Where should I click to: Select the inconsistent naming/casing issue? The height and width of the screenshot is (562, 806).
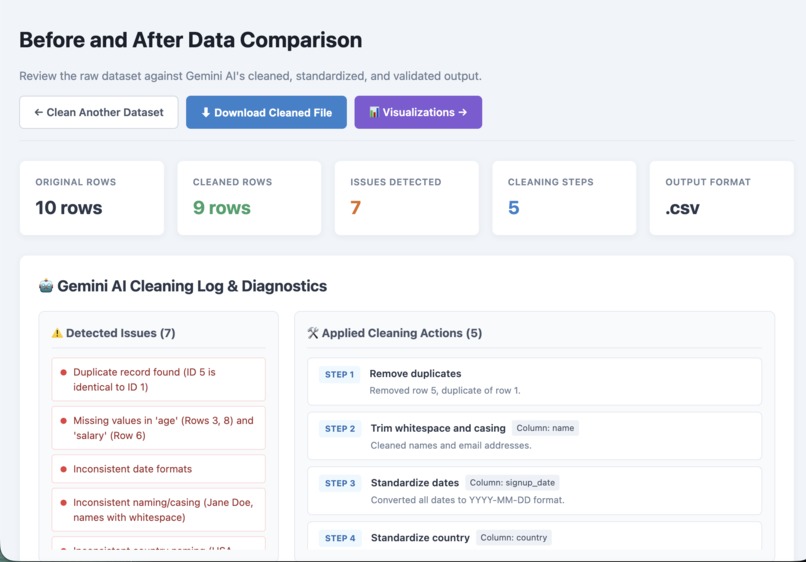point(158,510)
